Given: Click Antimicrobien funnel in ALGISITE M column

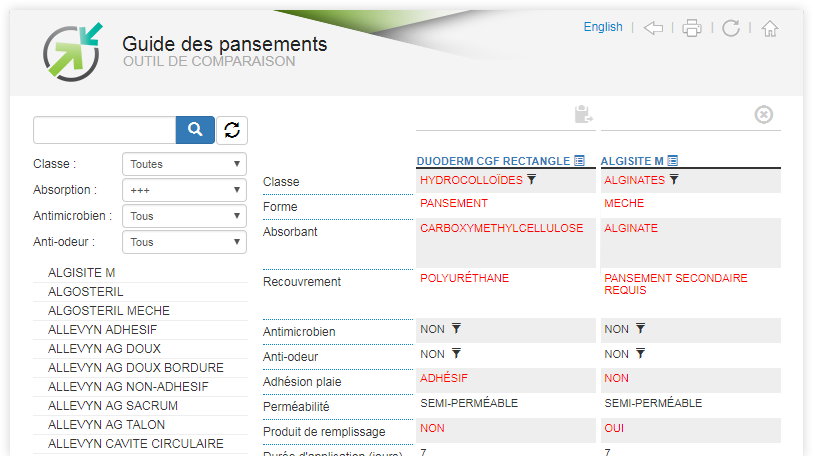Looking at the screenshot, I should 640,328.
